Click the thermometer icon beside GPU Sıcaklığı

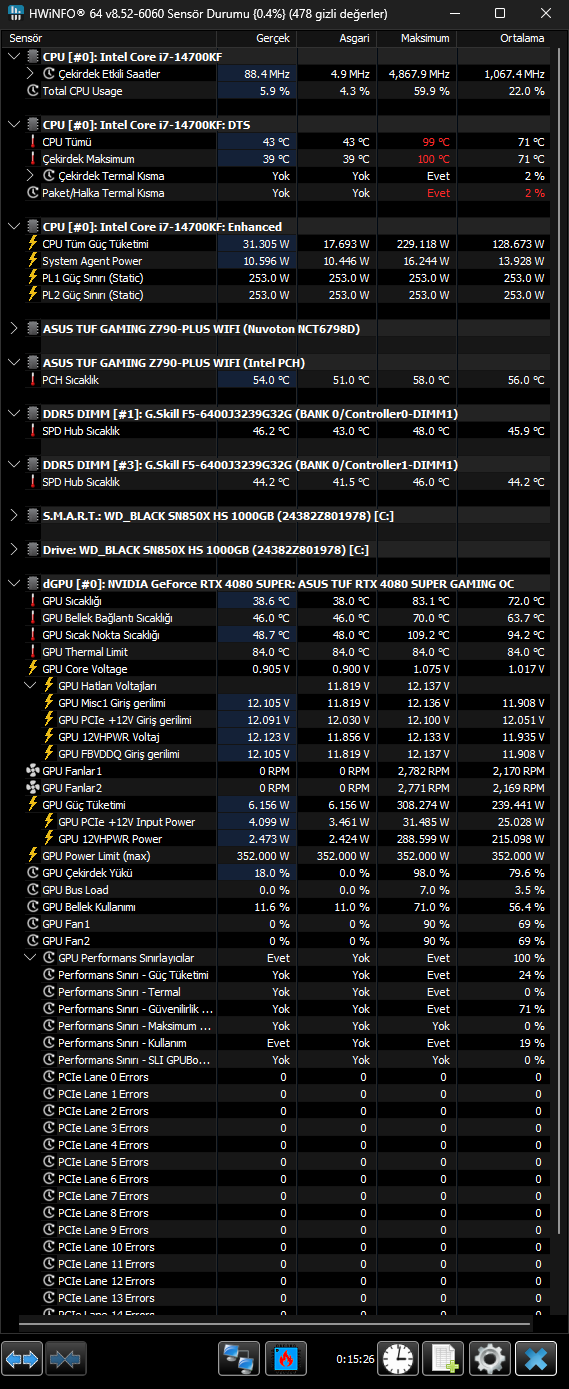[x=33, y=601]
